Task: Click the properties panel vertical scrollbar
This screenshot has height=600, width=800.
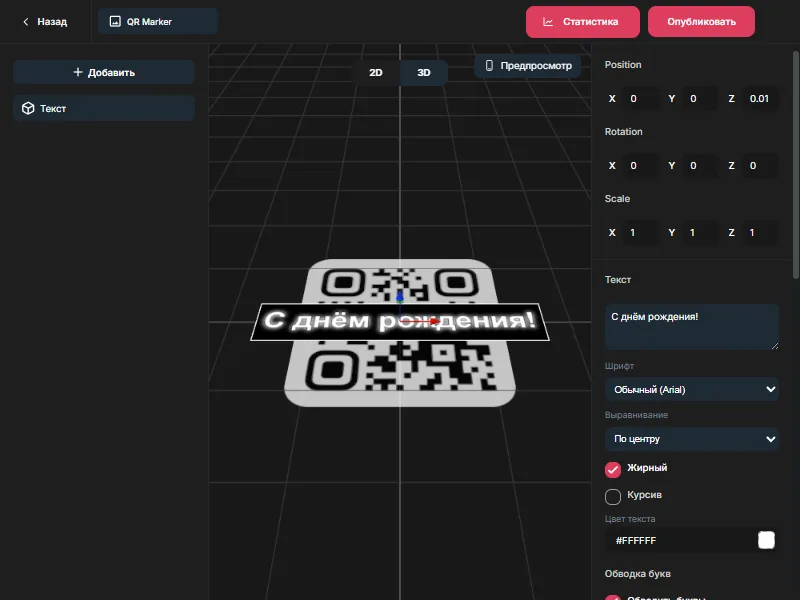Action: [x=796, y=164]
